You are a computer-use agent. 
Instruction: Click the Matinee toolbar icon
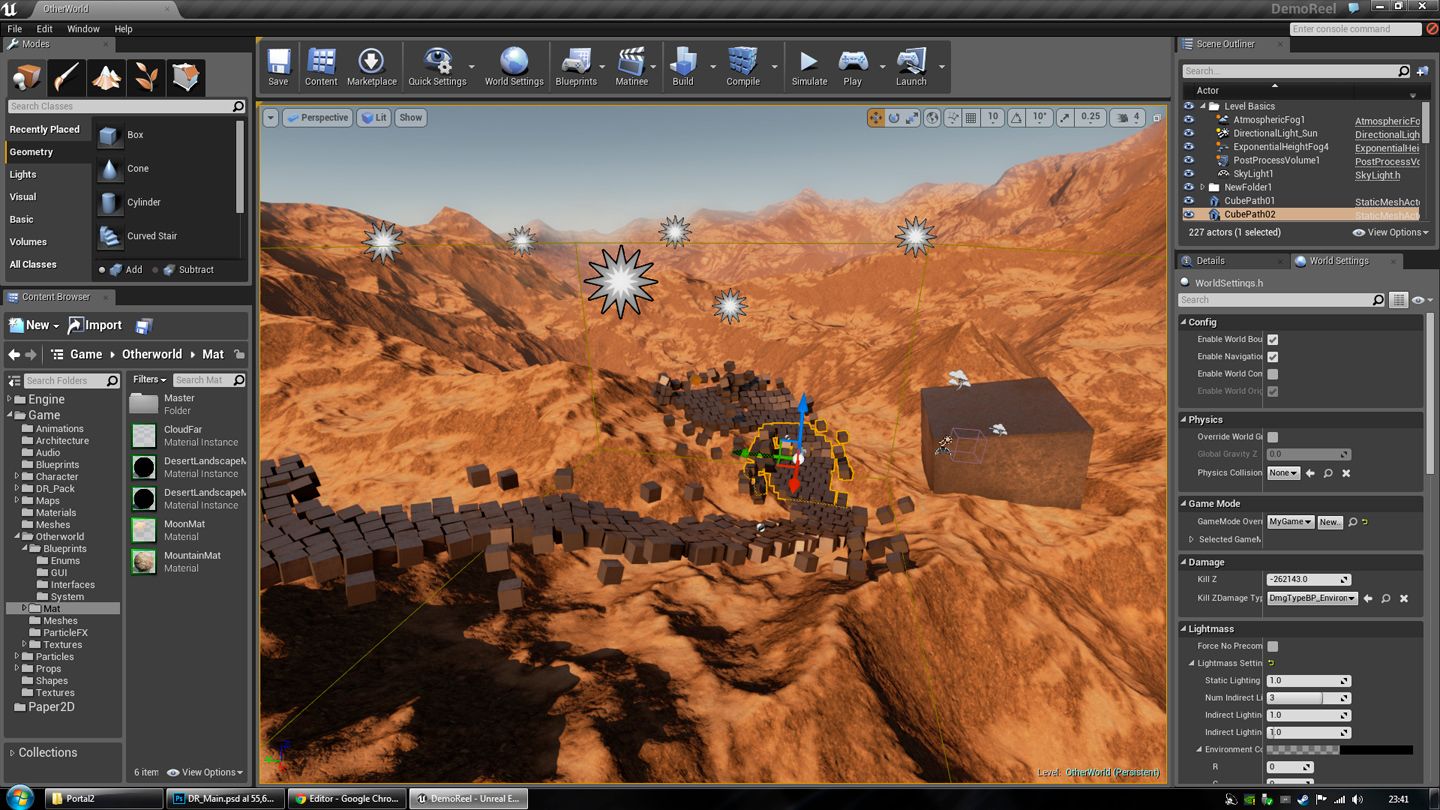coord(631,66)
